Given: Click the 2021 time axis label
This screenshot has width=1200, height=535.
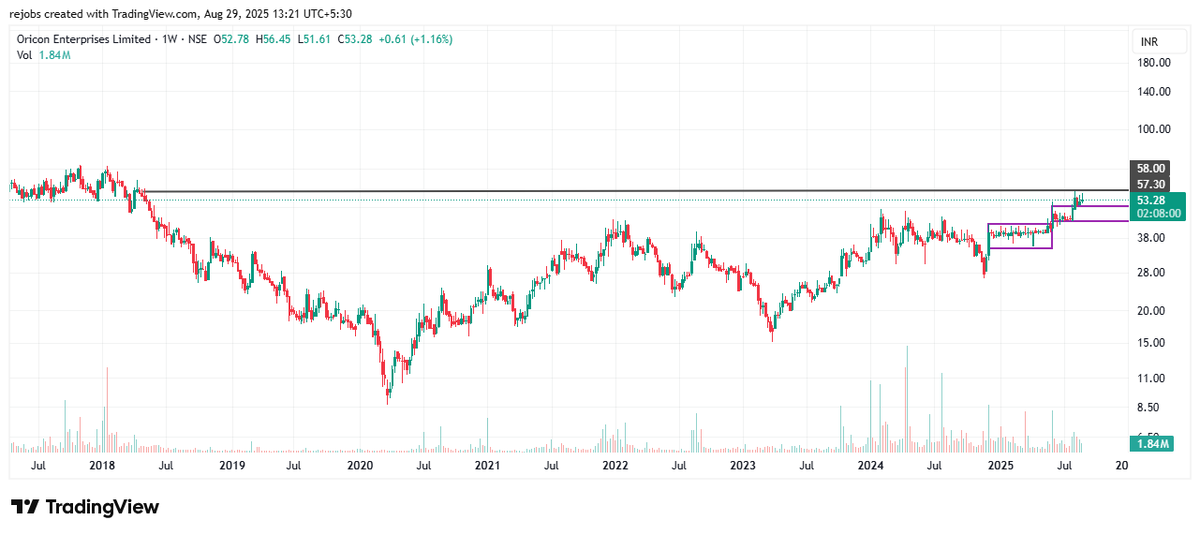Looking at the screenshot, I should (x=487, y=466).
